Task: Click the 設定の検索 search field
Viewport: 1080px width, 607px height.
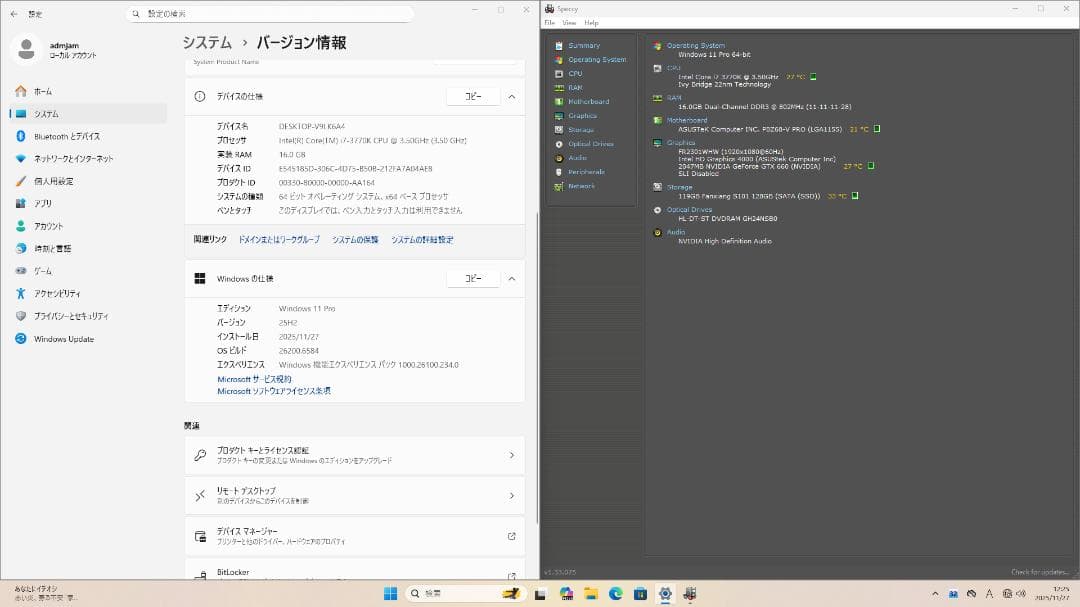Action: (270, 13)
